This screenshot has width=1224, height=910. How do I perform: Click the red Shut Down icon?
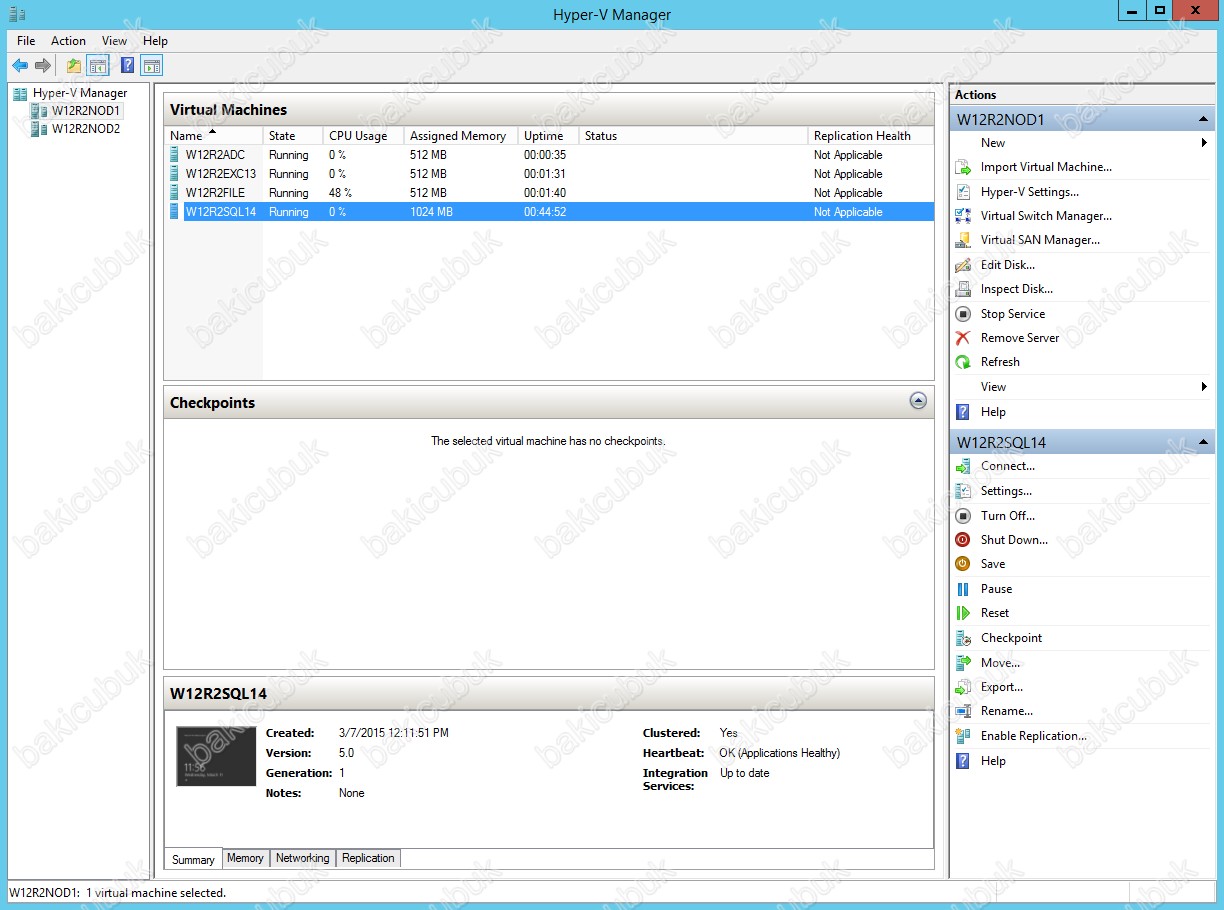coord(963,540)
